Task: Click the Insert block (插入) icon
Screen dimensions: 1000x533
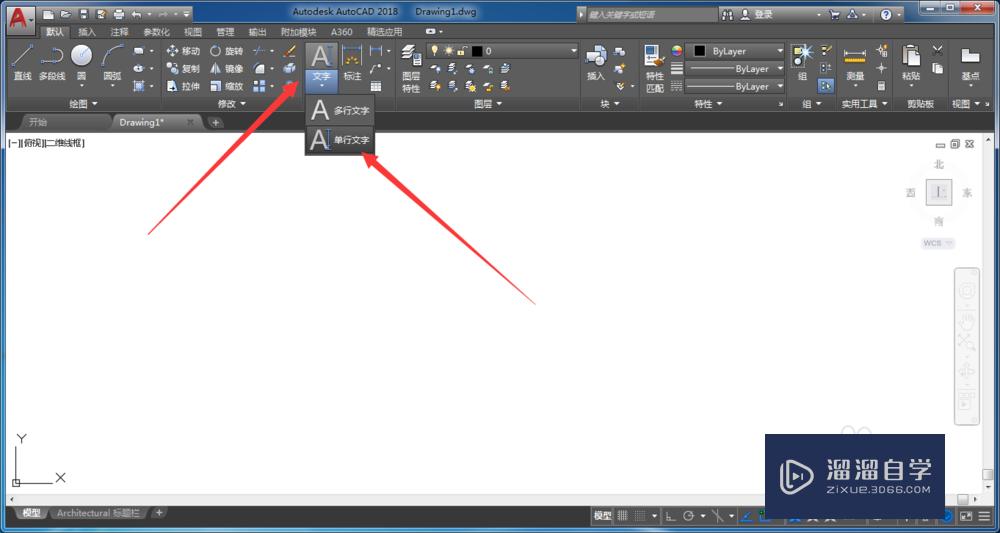Action: tap(595, 62)
